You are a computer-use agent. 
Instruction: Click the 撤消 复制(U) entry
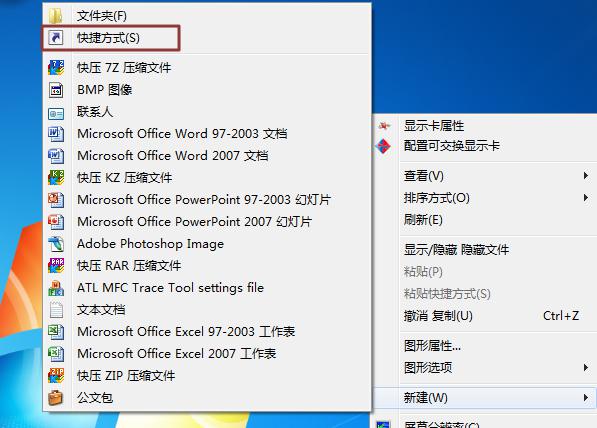click(x=485, y=316)
